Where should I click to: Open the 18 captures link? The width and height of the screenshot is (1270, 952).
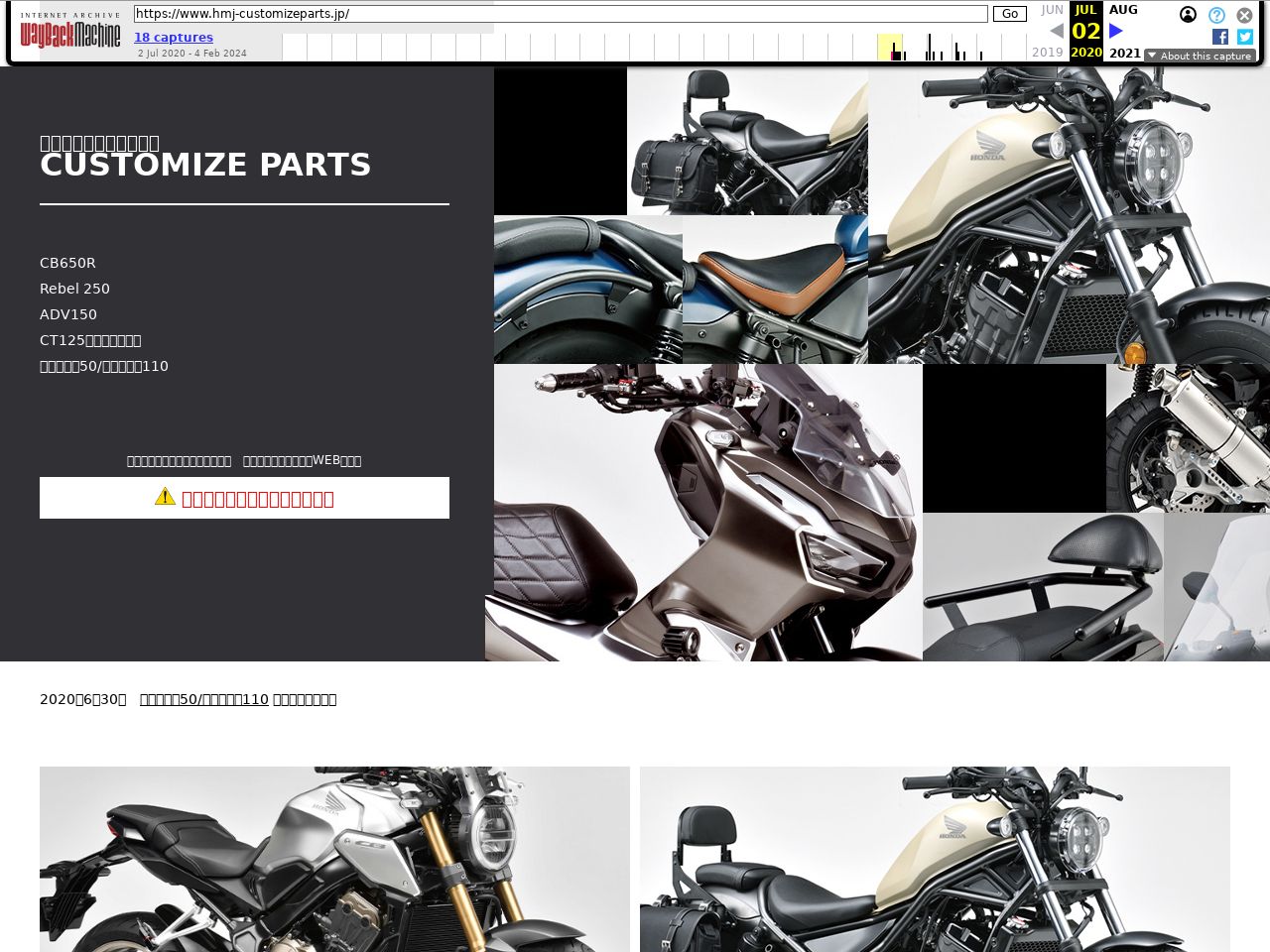(x=174, y=38)
